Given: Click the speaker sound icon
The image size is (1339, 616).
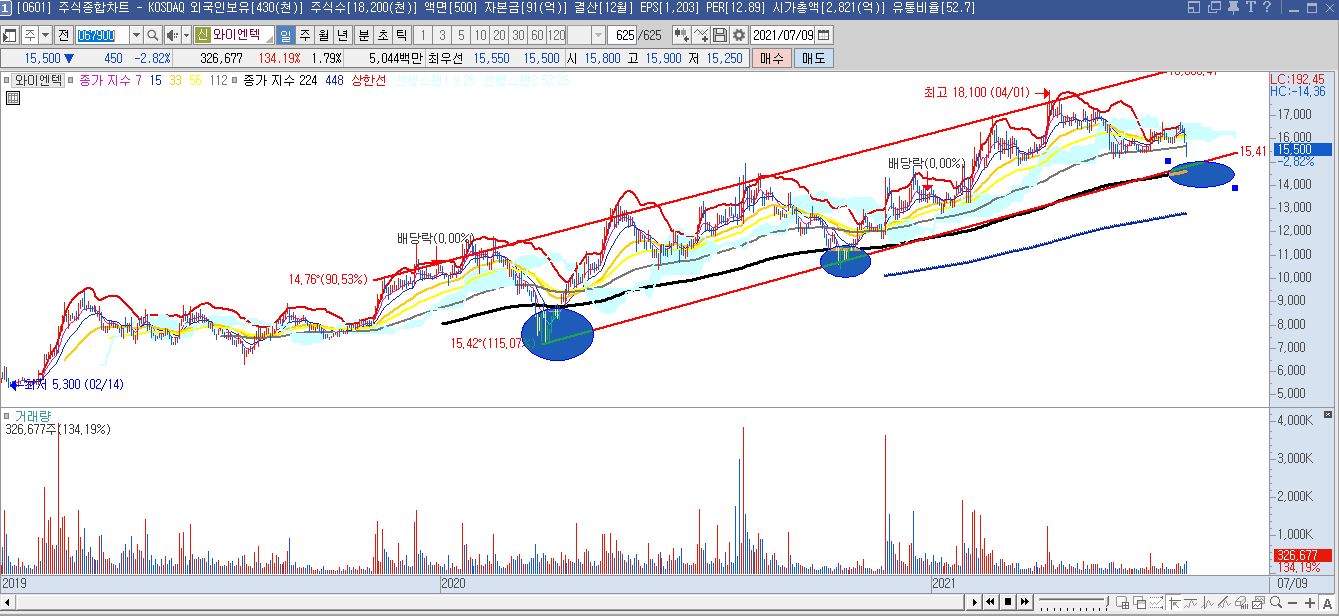Looking at the screenshot, I should [x=172, y=35].
